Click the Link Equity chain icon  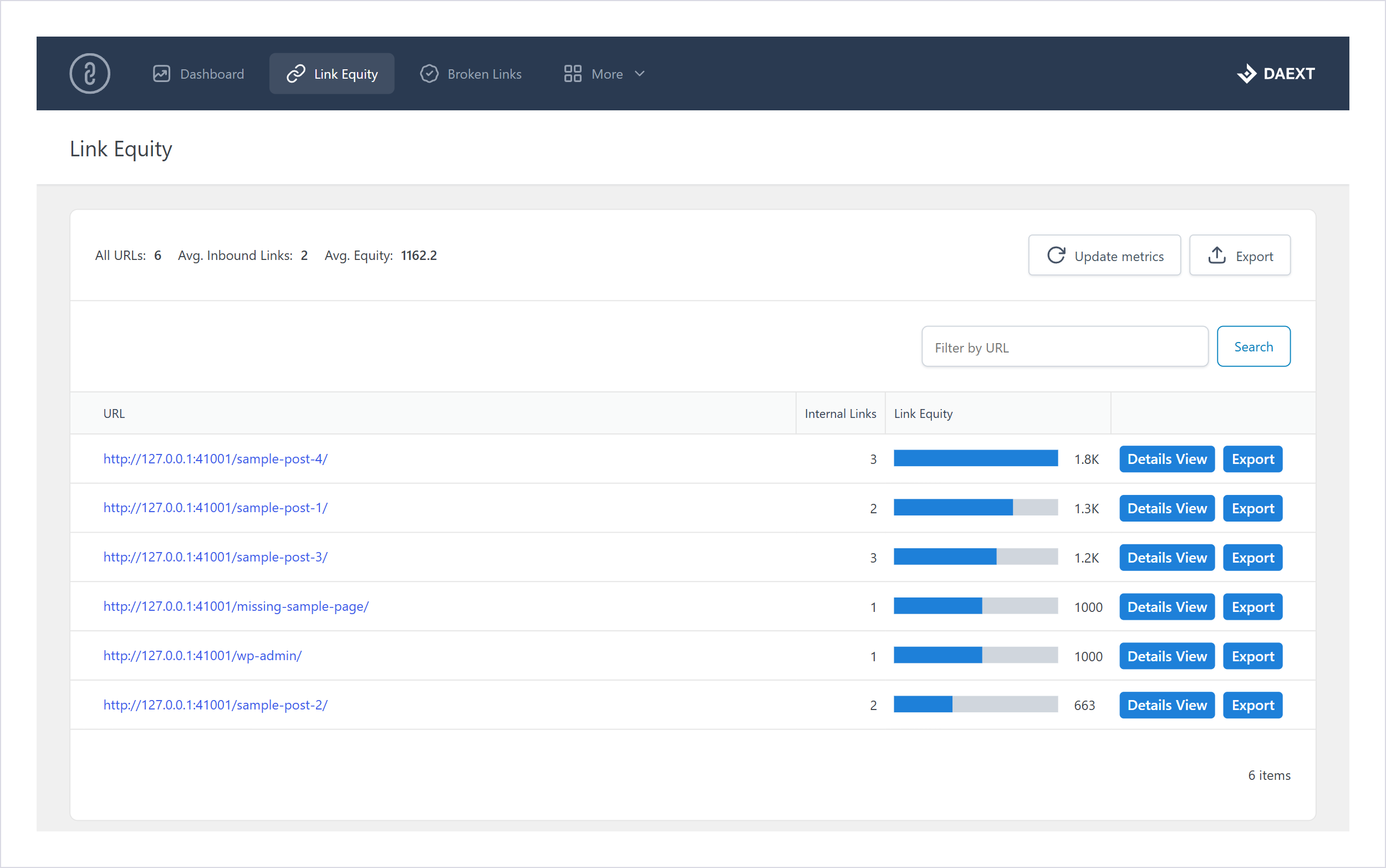pyautogui.click(x=295, y=74)
